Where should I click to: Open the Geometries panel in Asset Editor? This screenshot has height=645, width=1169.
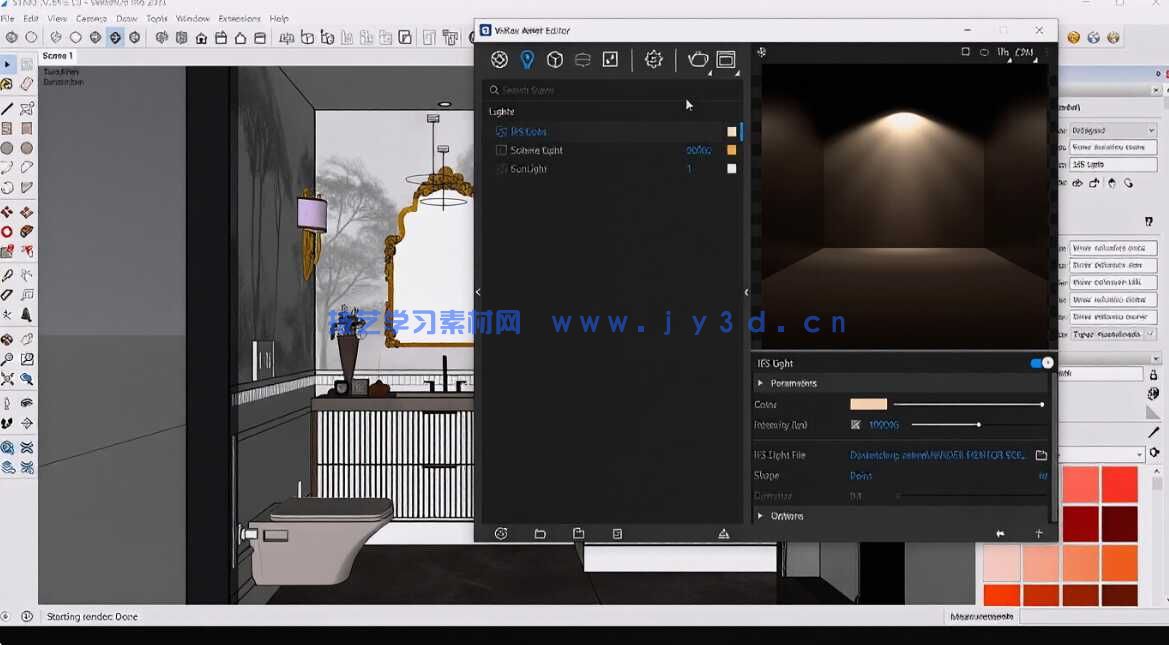556,59
